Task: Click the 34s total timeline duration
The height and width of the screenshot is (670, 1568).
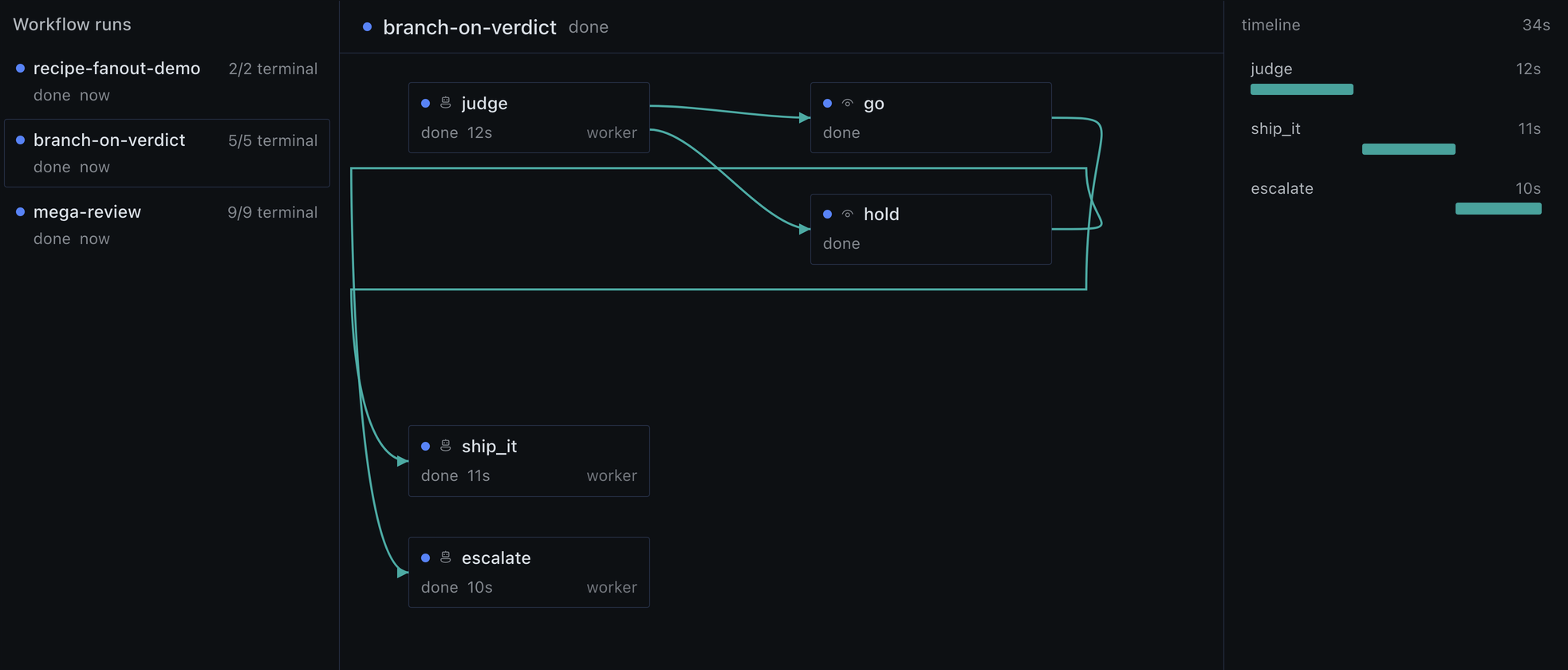Action: click(x=1536, y=25)
